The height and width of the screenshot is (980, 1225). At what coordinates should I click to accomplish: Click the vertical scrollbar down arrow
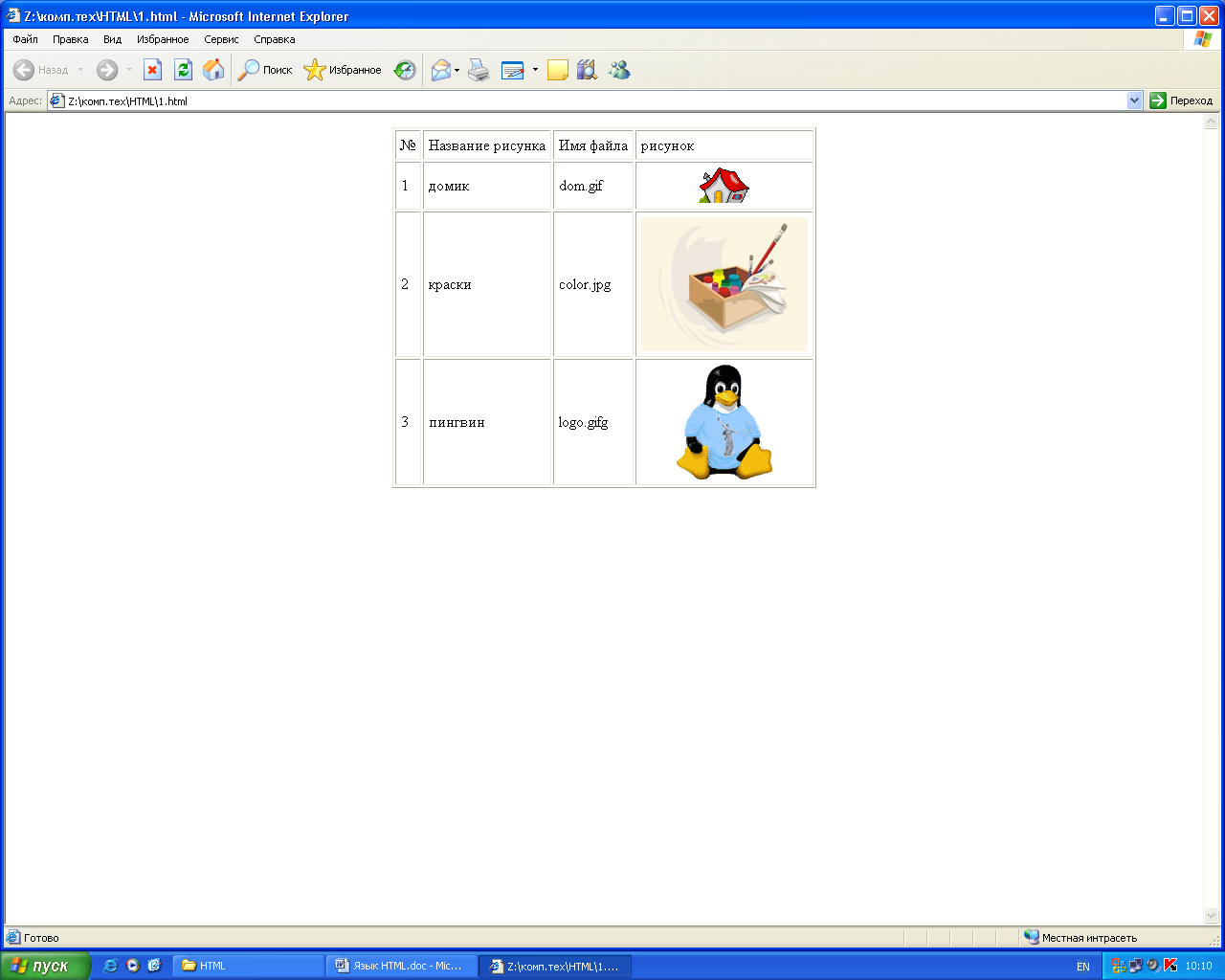(x=1211, y=916)
